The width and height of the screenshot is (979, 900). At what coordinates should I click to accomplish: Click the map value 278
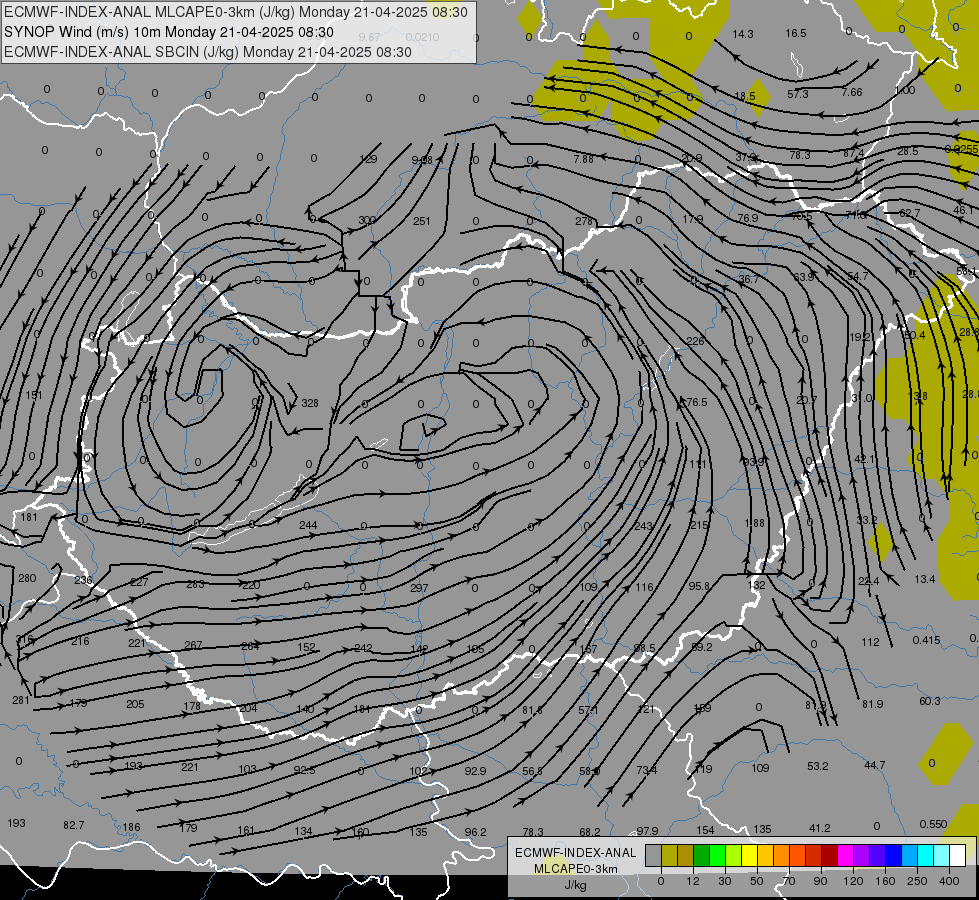[x=584, y=220]
